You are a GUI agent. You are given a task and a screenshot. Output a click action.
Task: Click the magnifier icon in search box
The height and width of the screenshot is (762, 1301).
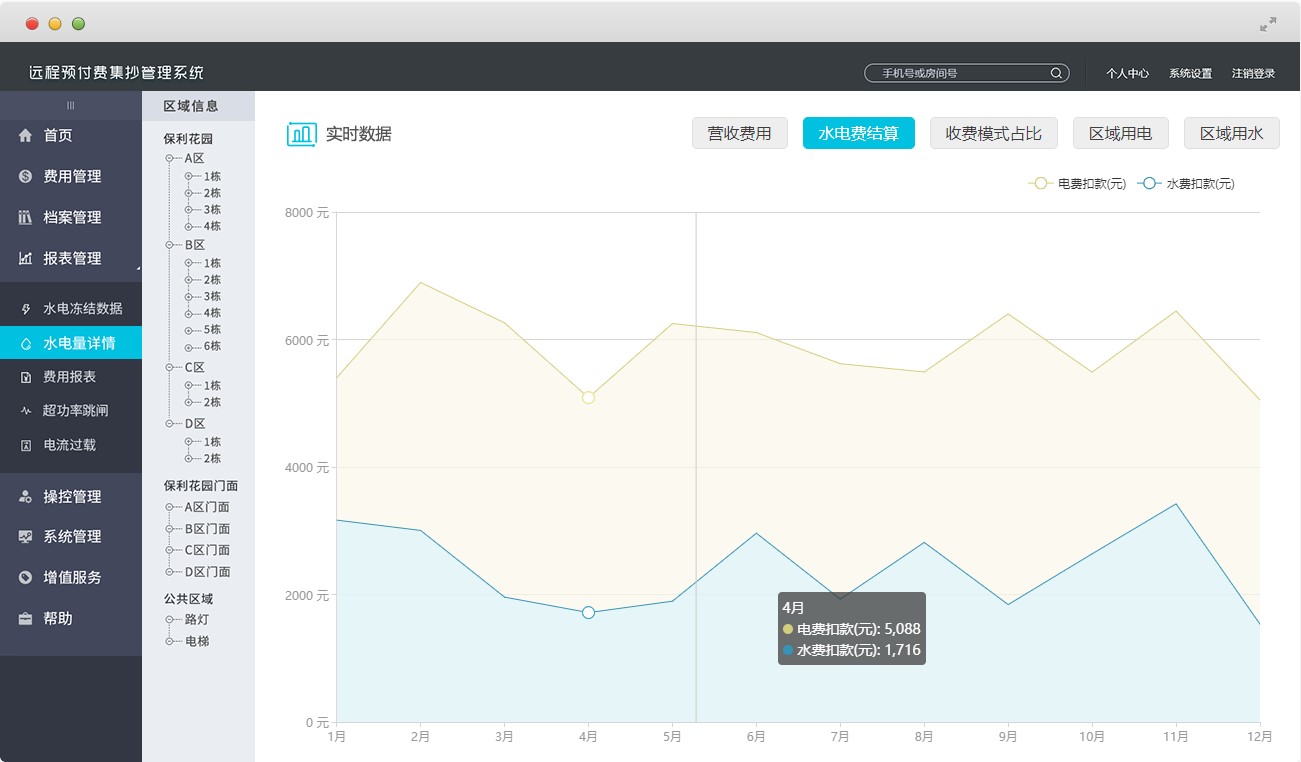[x=1056, y=73]
